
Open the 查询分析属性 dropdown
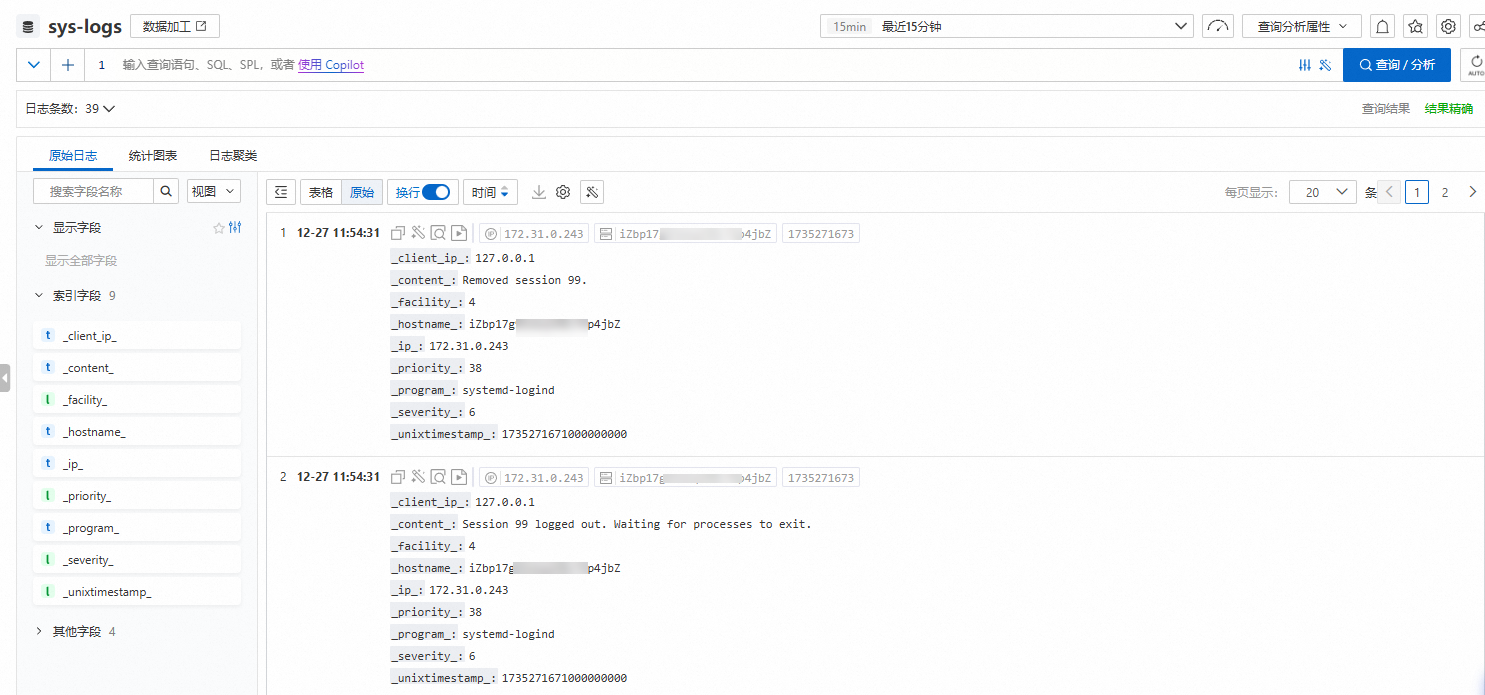click(x=1302, y=26)
